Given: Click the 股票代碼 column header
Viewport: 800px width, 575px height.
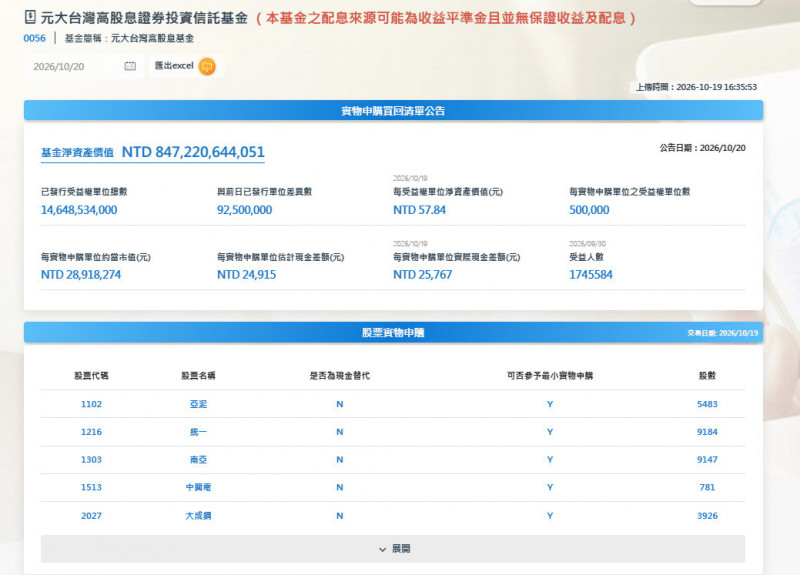Looking at the screenshot, I should point(91,376).
